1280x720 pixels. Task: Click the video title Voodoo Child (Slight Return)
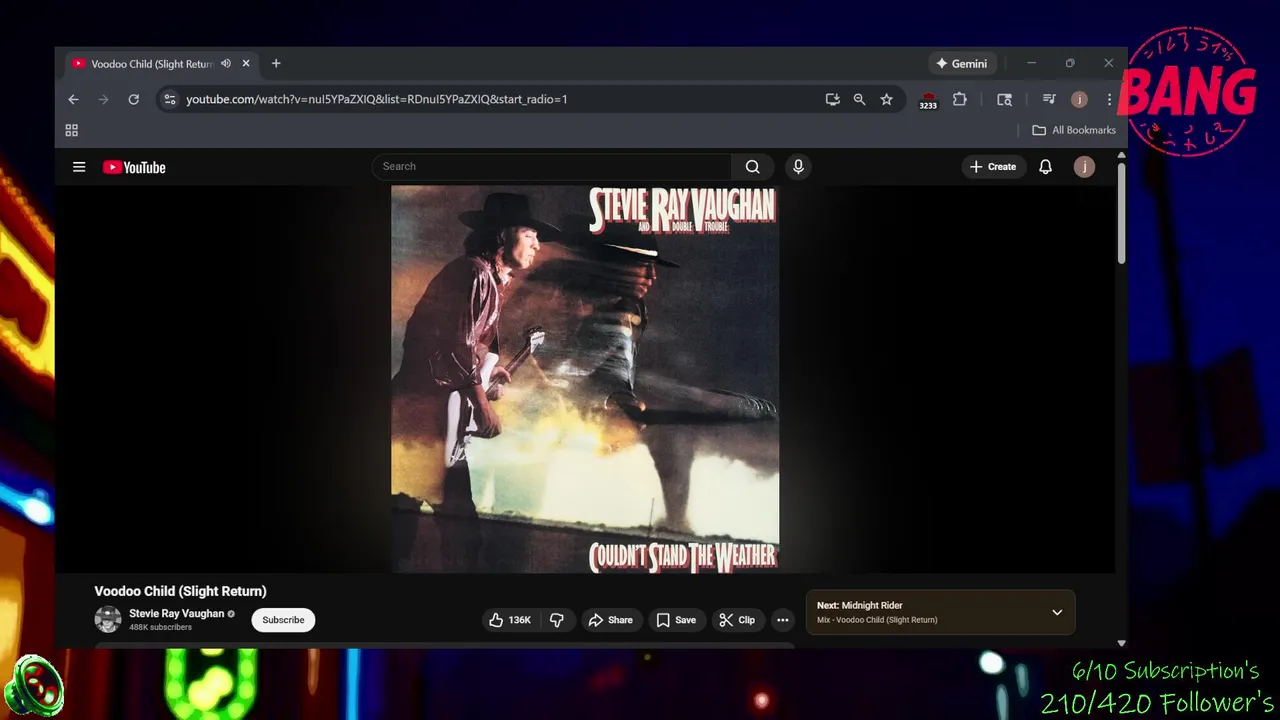pyautogui.click(x=180, y=591)
